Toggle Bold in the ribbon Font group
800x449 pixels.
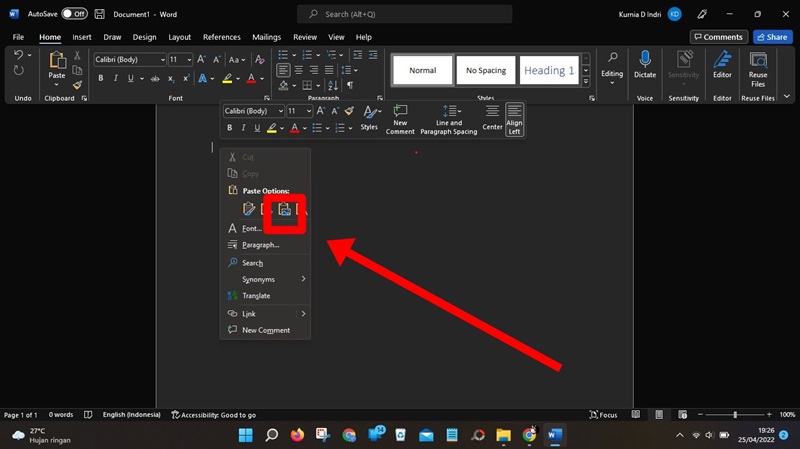[101, 78]
